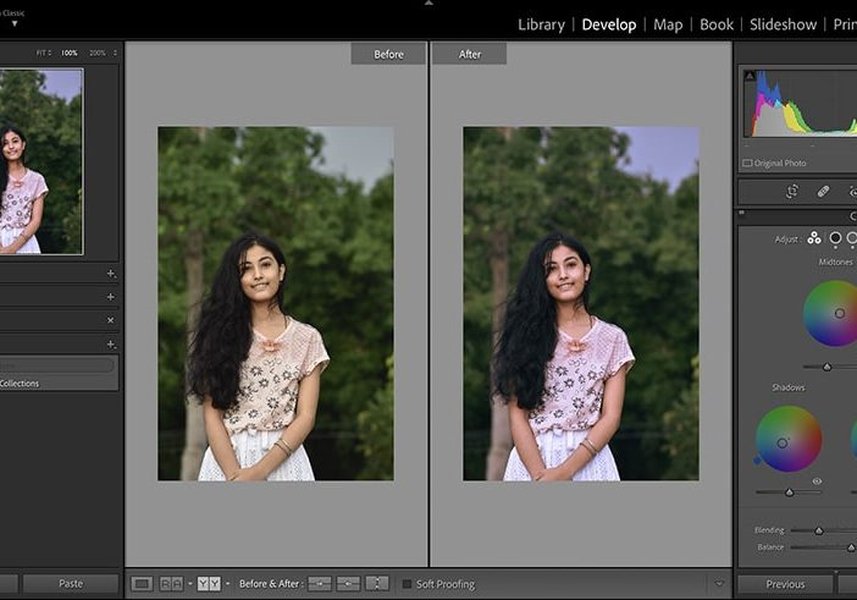857x600 pixels.
Task: Click the Previous button
Action: click(785, 584)
